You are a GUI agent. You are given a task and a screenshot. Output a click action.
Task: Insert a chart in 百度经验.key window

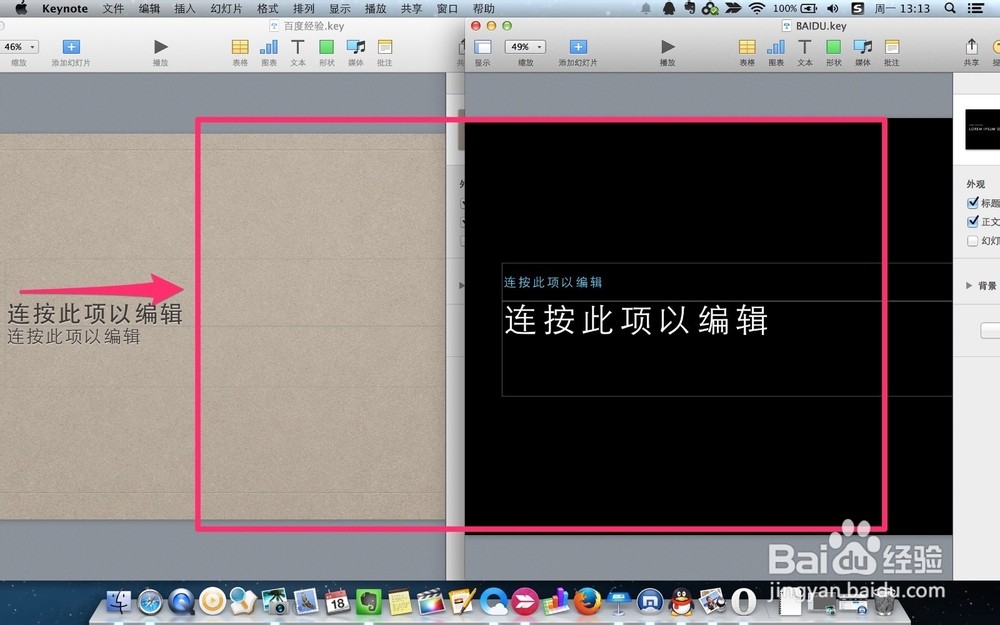(269, 47)
